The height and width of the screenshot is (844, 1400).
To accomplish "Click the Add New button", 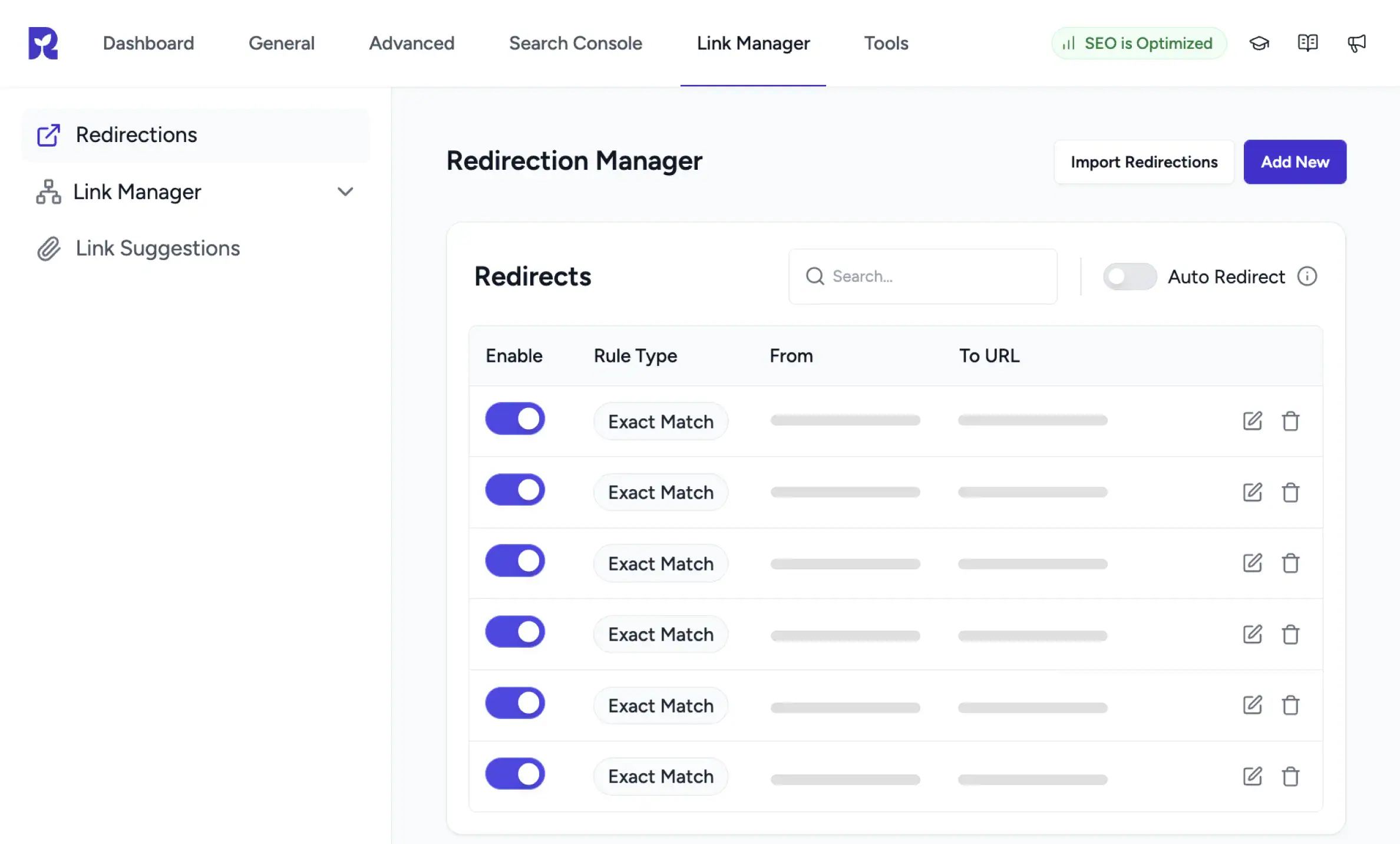I will point(1295,162).
